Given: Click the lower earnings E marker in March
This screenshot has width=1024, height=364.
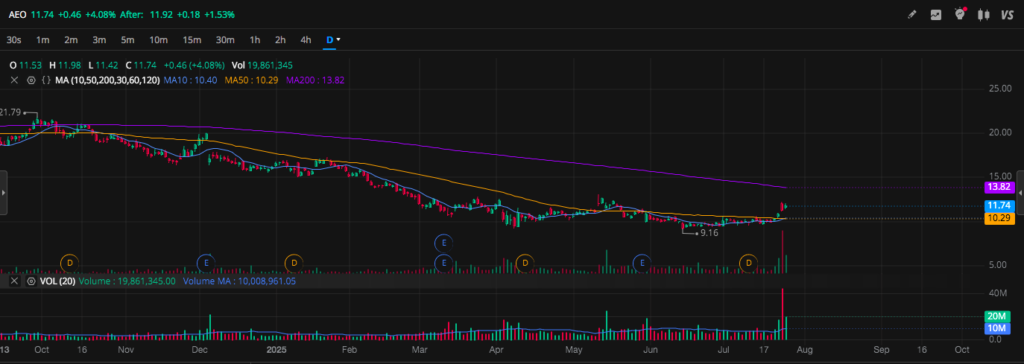Looking at the screenshot, I should (444, 263).
